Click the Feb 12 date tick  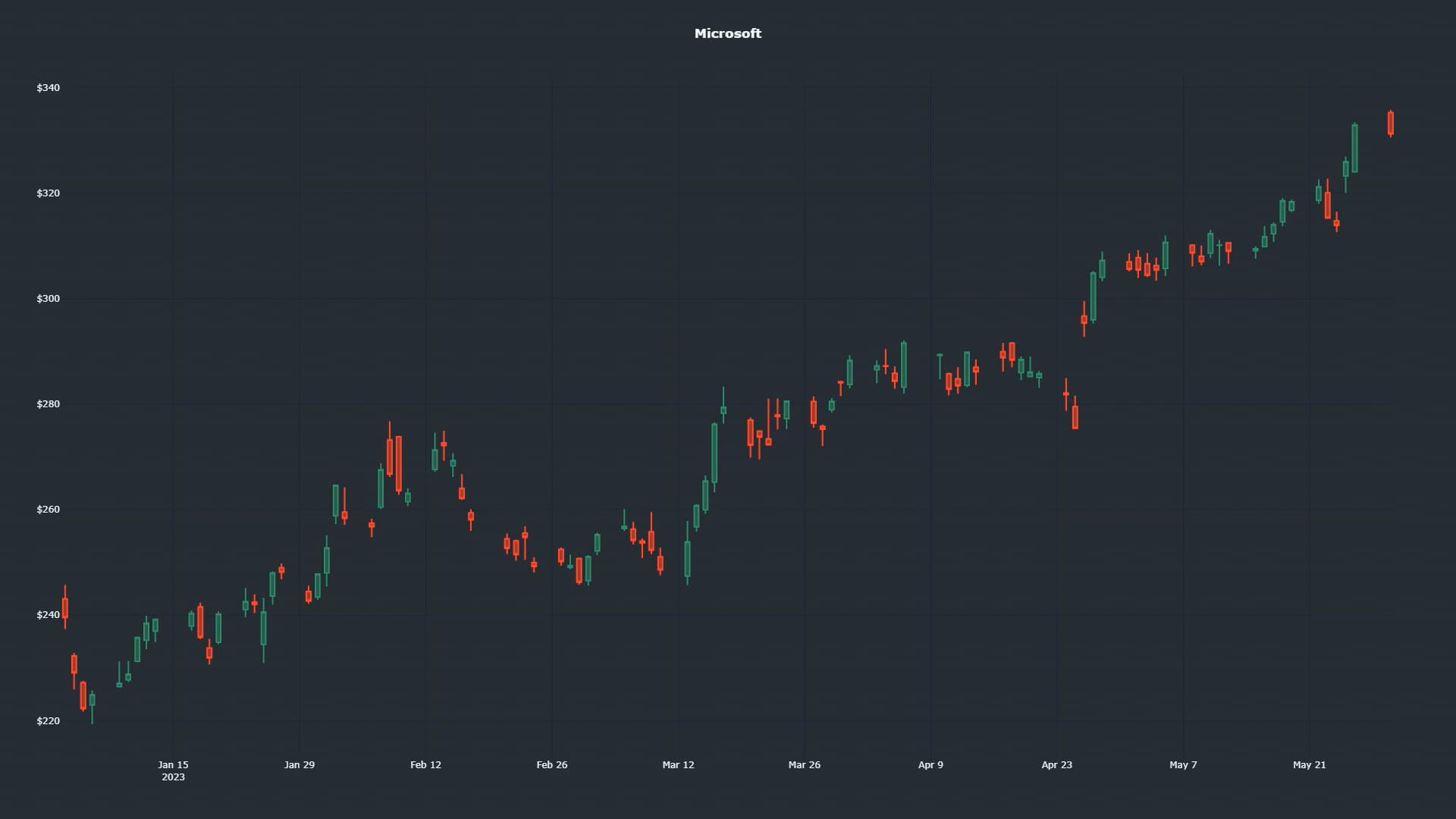pyautogui.click(x=425, y=764)
